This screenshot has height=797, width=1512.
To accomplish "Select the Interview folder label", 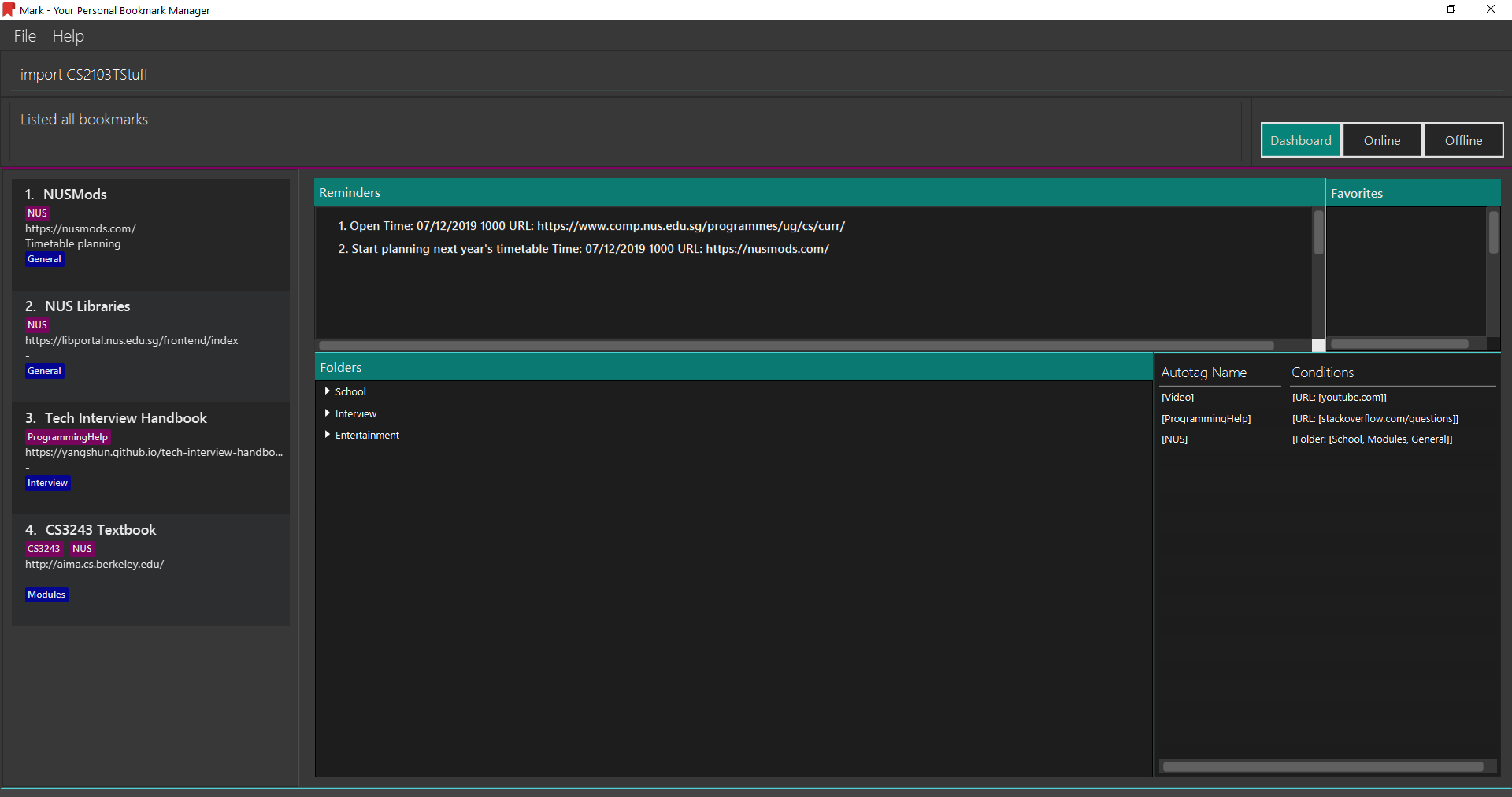I will coord(356,413).
